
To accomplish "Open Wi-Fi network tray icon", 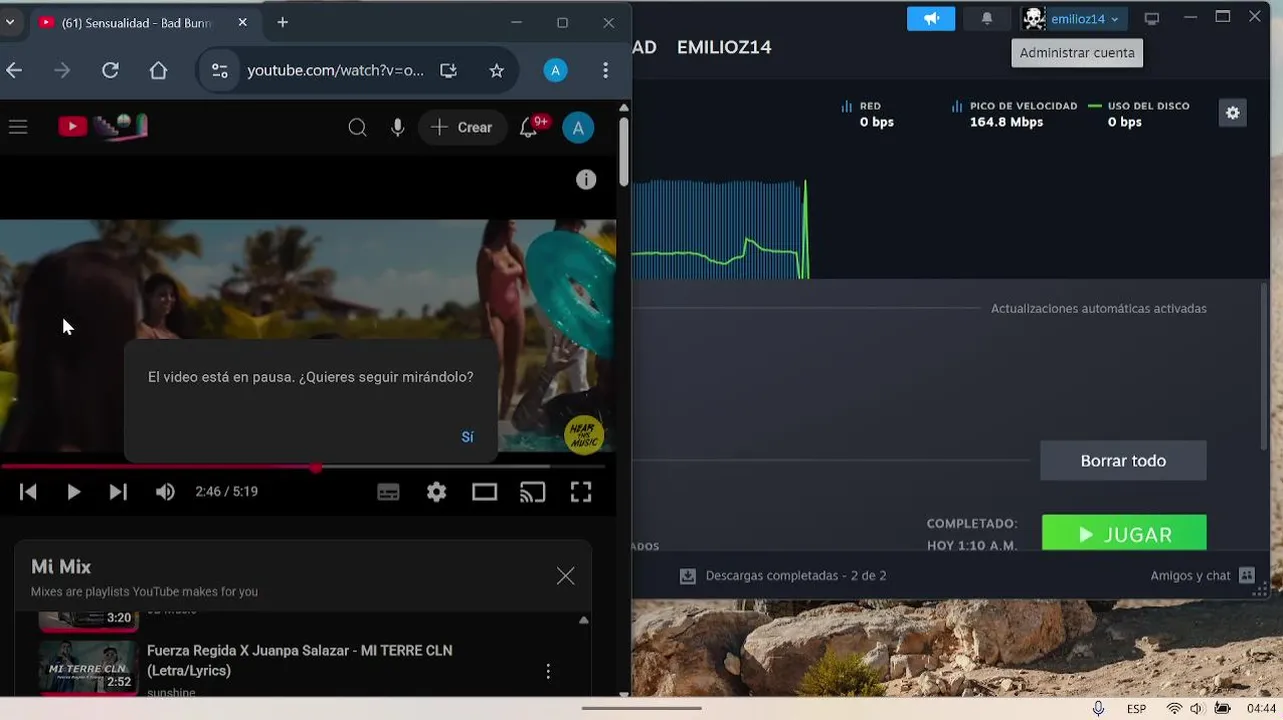I will (1174, 709).
